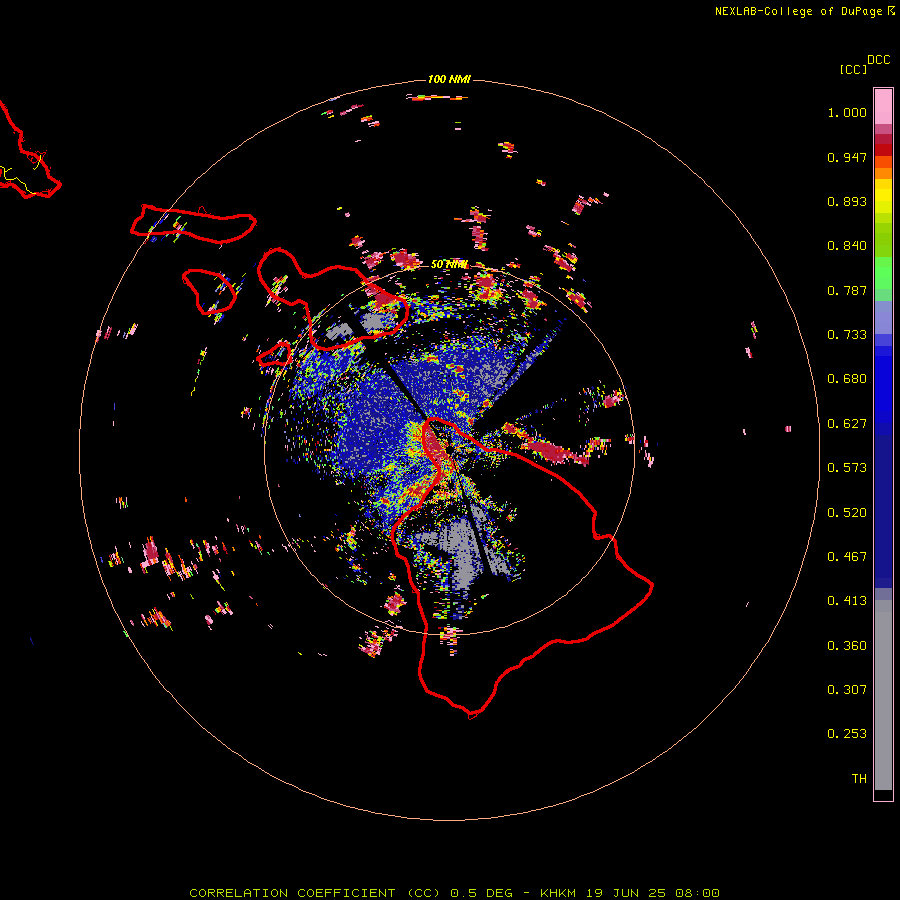Click the 19 JUN 25 date text
The width and height of the screenshot is (900, 900).
point(626,893)
